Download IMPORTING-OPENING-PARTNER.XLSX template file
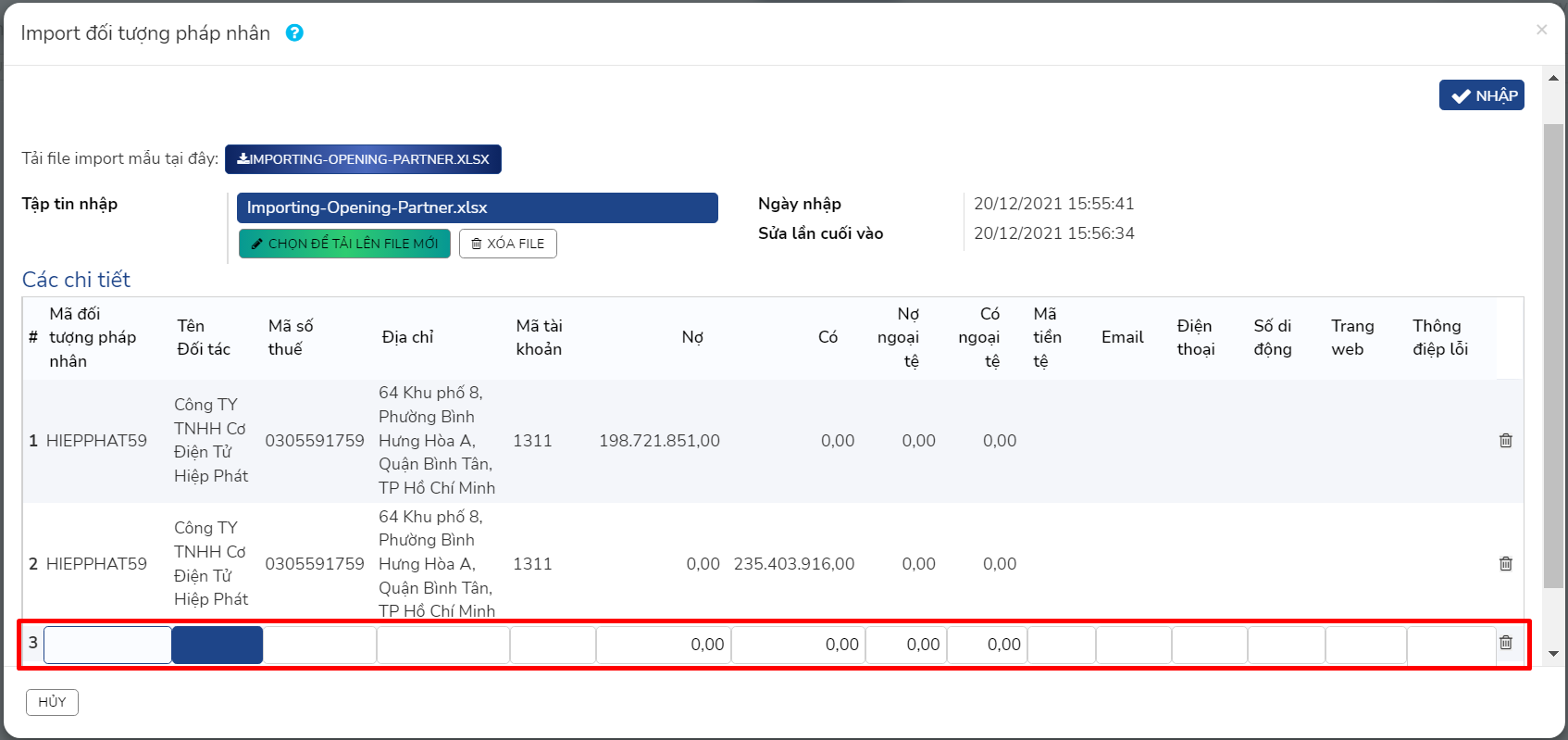 363,159
